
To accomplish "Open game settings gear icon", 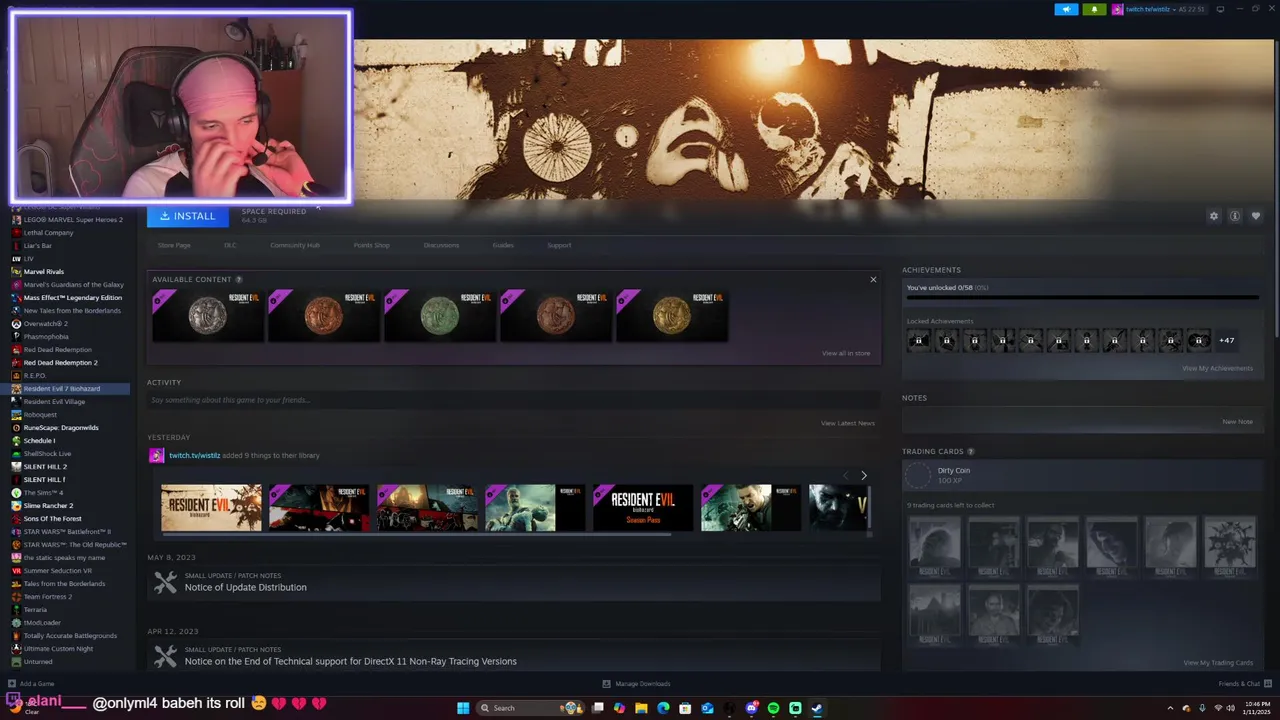I will pos(1214,216).
